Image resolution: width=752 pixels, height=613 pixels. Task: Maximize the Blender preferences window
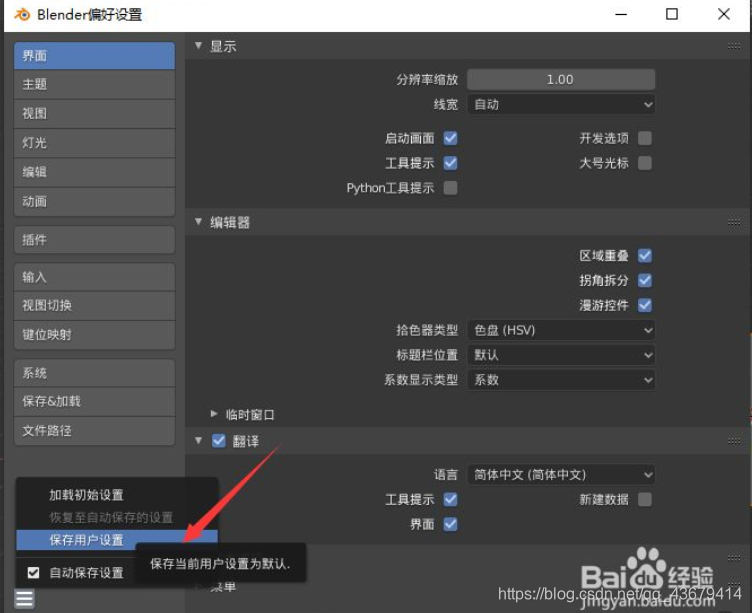[672, 14]
